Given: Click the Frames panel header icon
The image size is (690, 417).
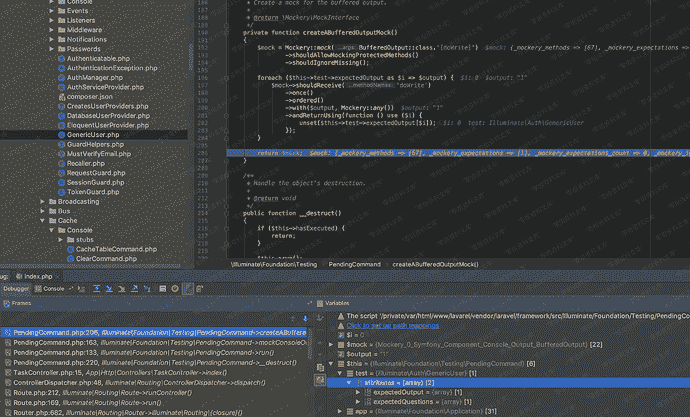Looking at the screenshot, I should pyautogui.click(x=5, y=302).
